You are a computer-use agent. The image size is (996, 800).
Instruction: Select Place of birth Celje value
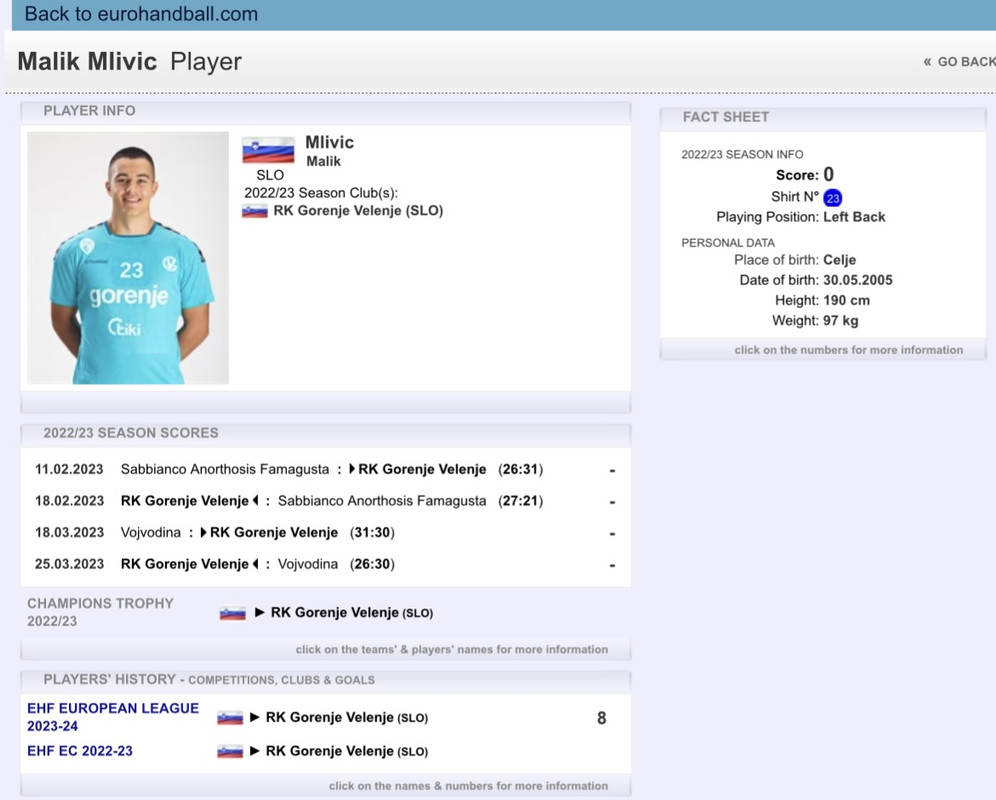(839, 260)
